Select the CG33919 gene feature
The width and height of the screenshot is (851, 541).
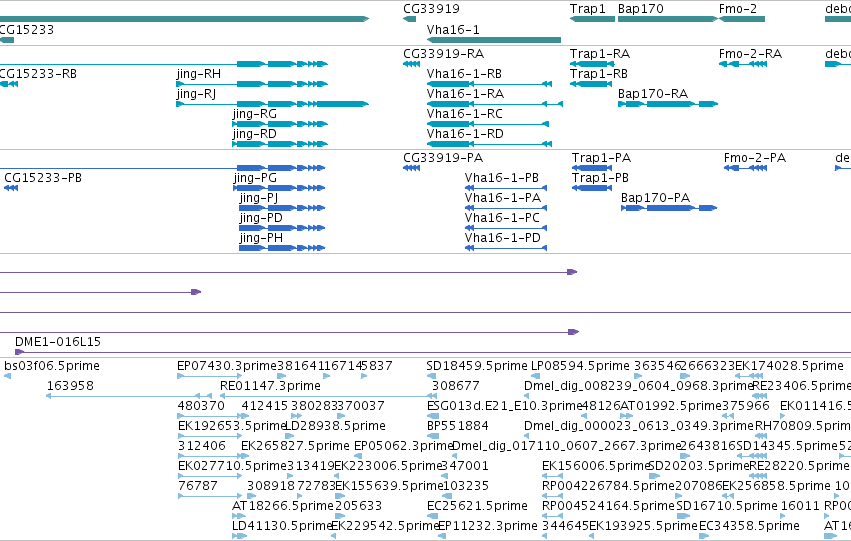point(409,19)
